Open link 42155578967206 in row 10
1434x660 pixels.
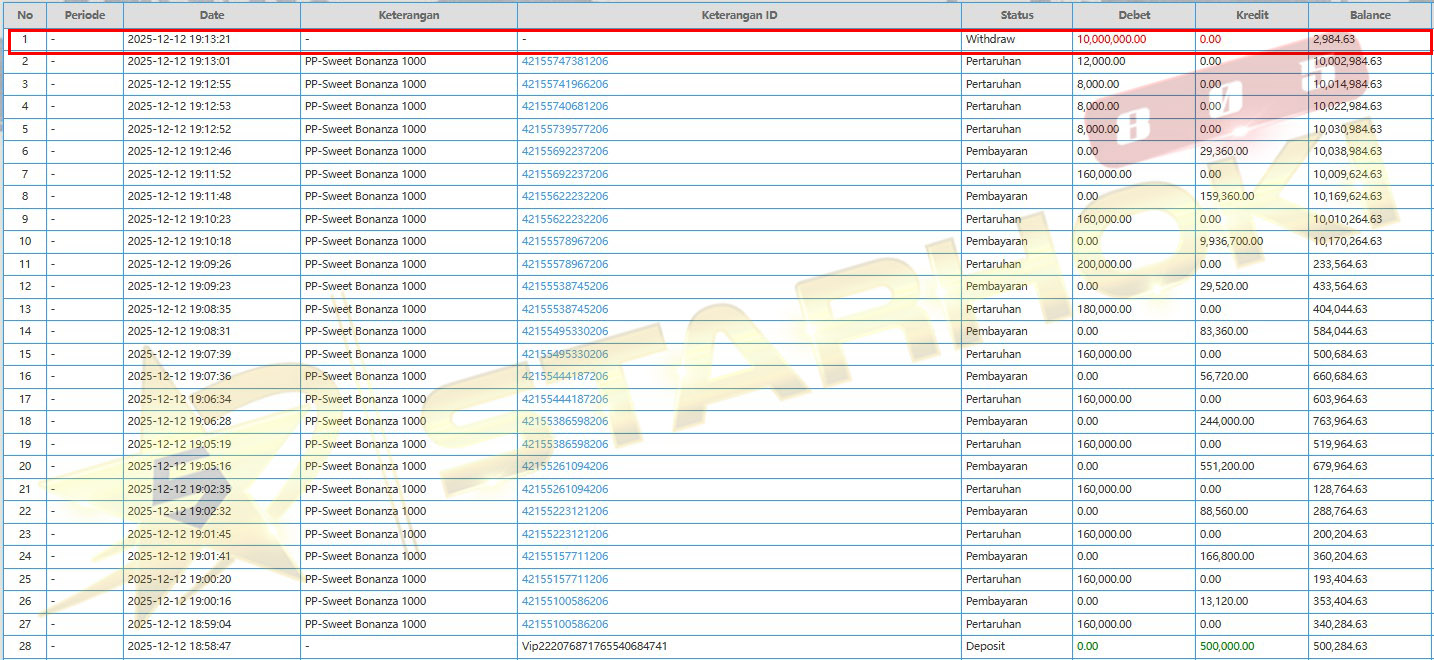tap(564, 242)
